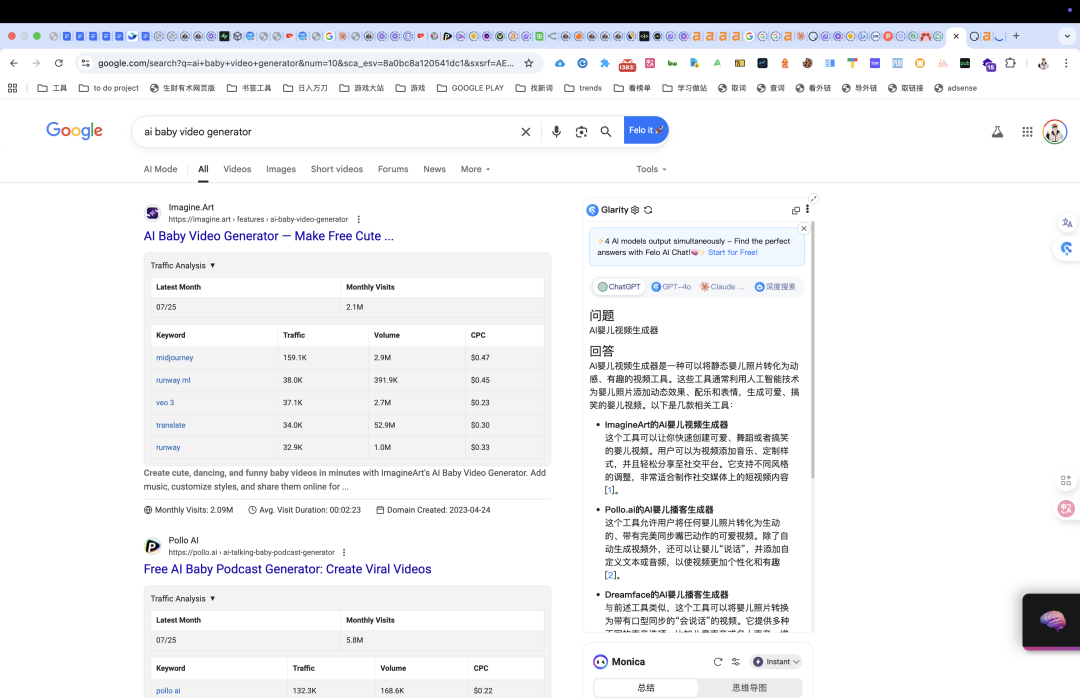
Task: Go back to the previous page
Action: [x=14, y=63]
